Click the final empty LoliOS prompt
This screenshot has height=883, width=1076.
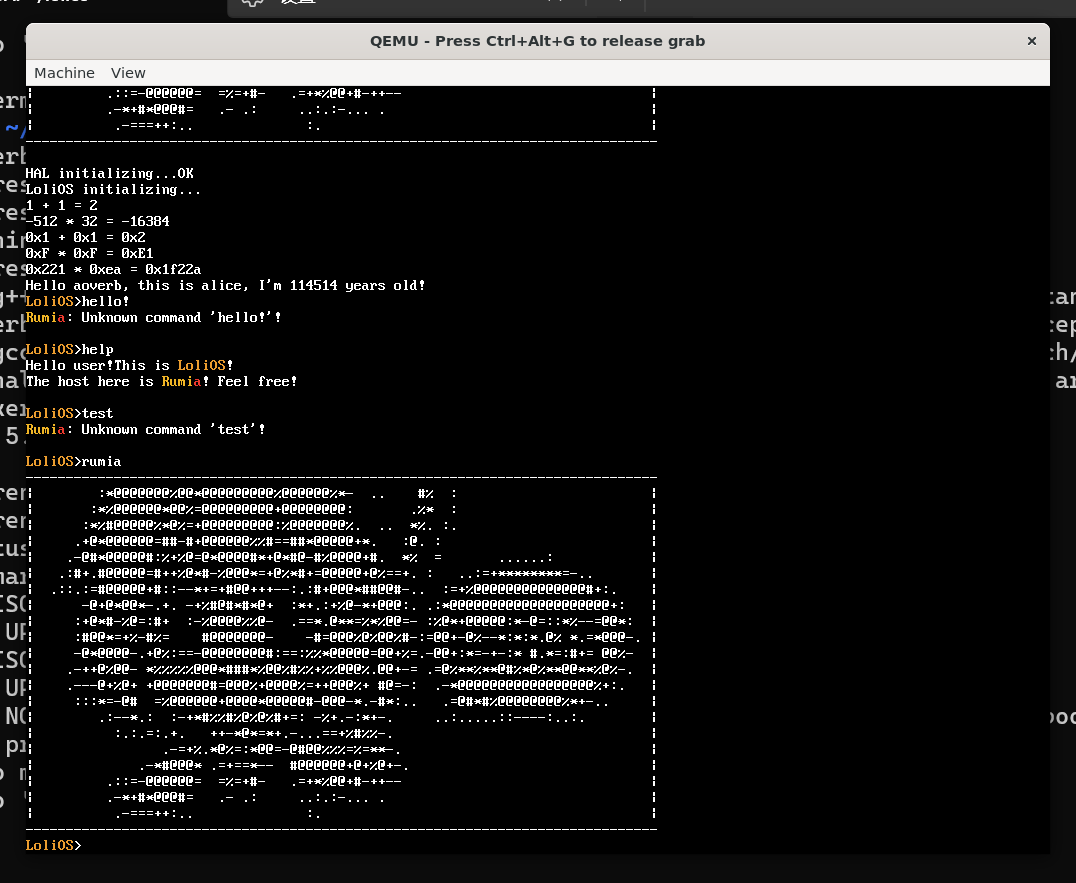54,846
